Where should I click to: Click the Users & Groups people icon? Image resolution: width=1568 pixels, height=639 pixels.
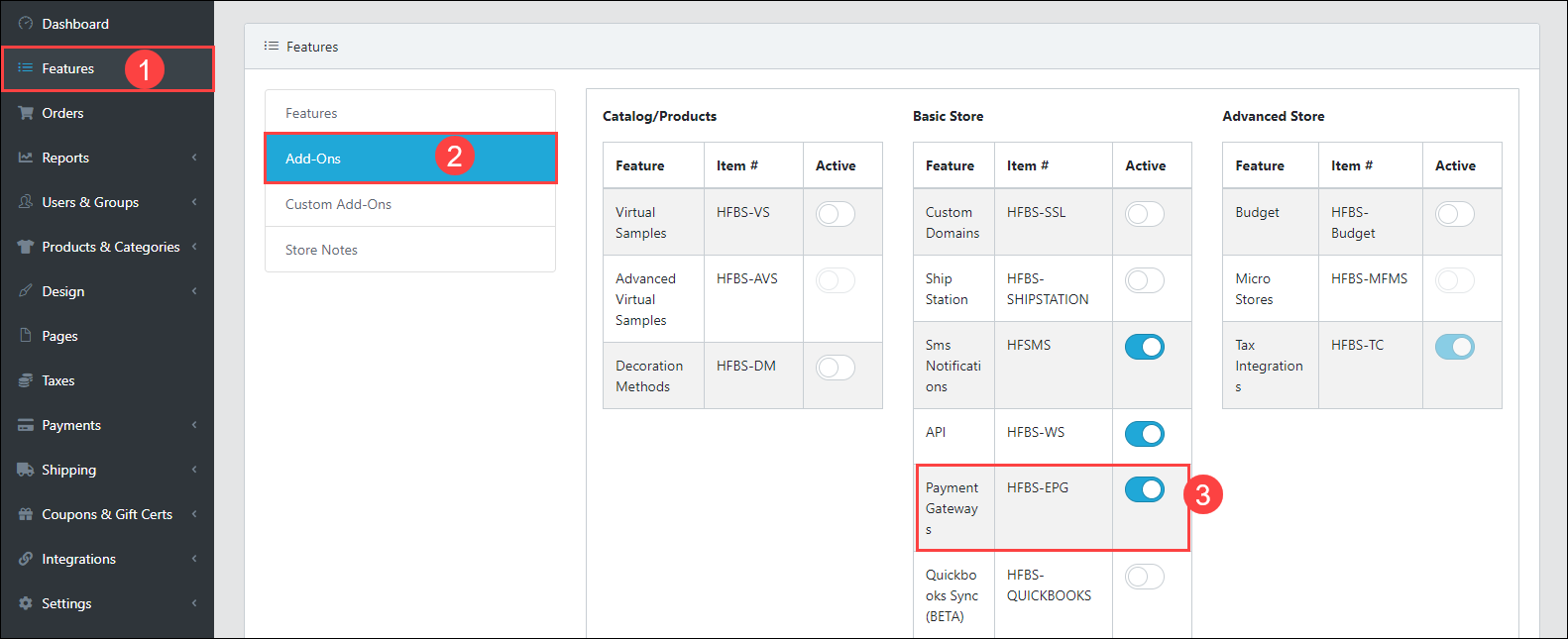(x=26, y=202)
